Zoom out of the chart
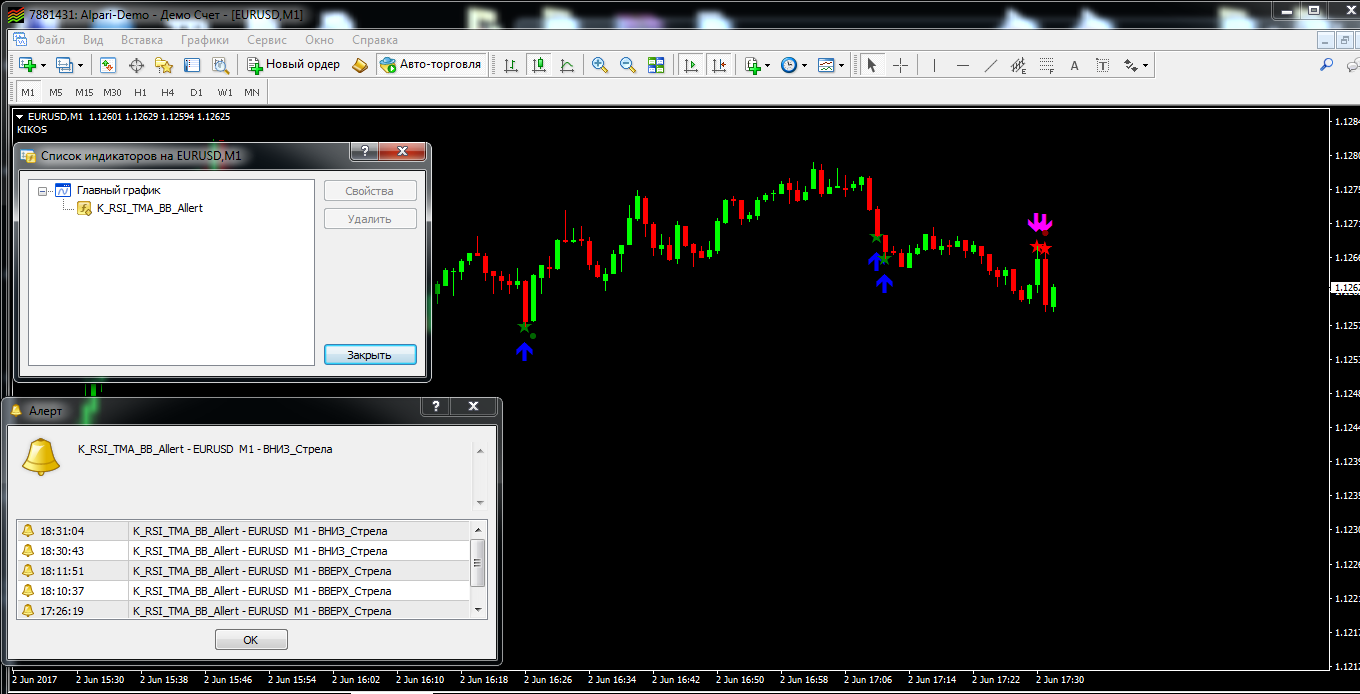The height and width of the screenshot is (694, 1360). [x=628, y=65]
